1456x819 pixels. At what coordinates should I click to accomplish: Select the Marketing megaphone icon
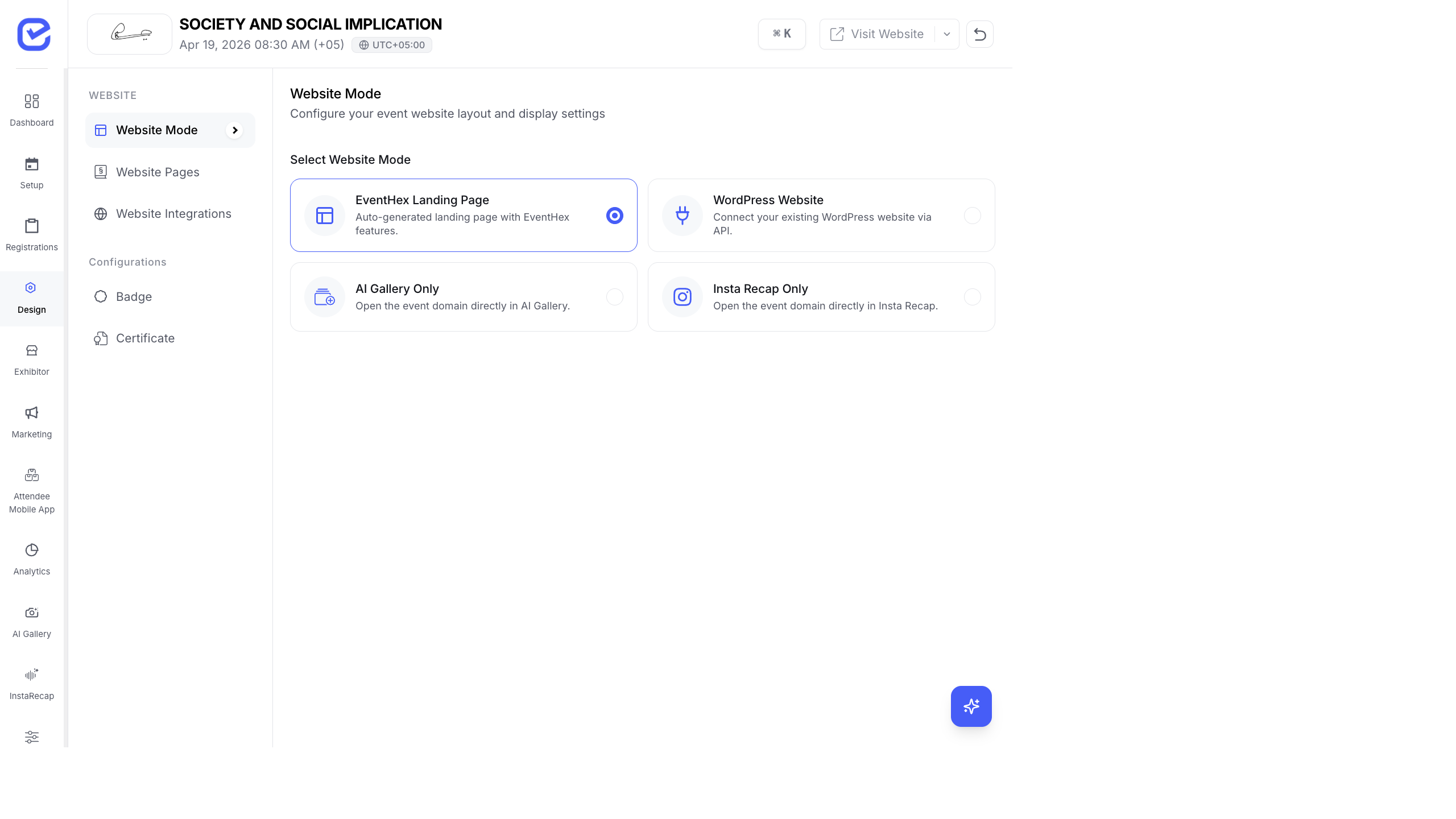click(x=31, y=420)
